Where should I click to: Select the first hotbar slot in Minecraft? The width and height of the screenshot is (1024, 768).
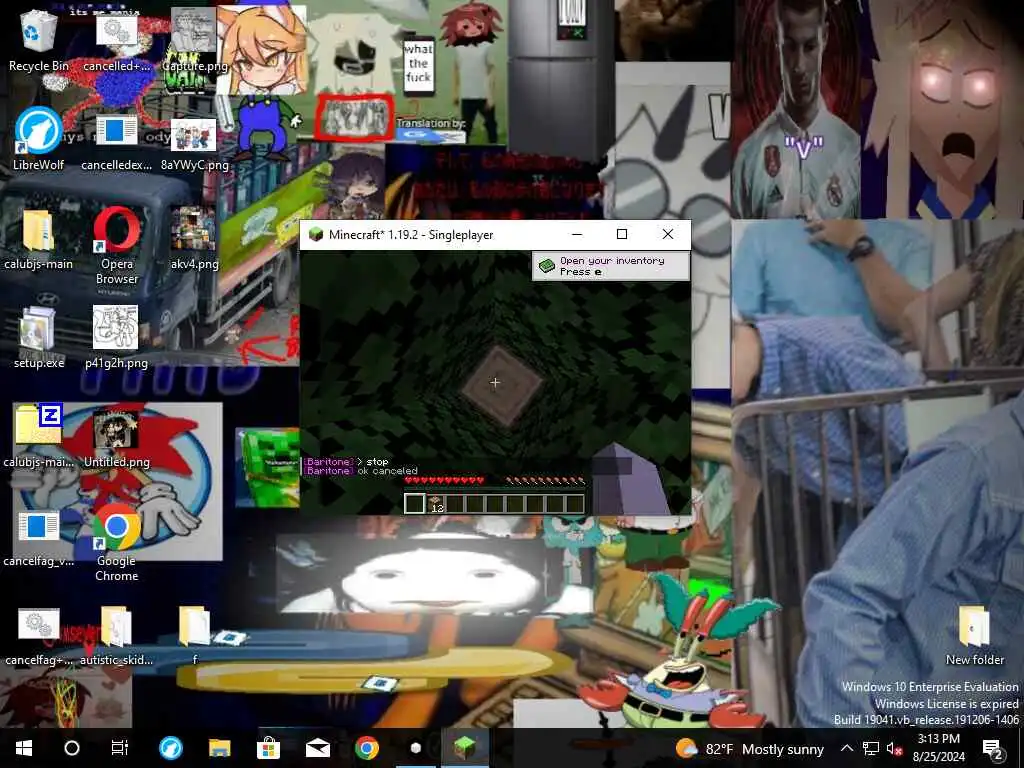point(415,504)
